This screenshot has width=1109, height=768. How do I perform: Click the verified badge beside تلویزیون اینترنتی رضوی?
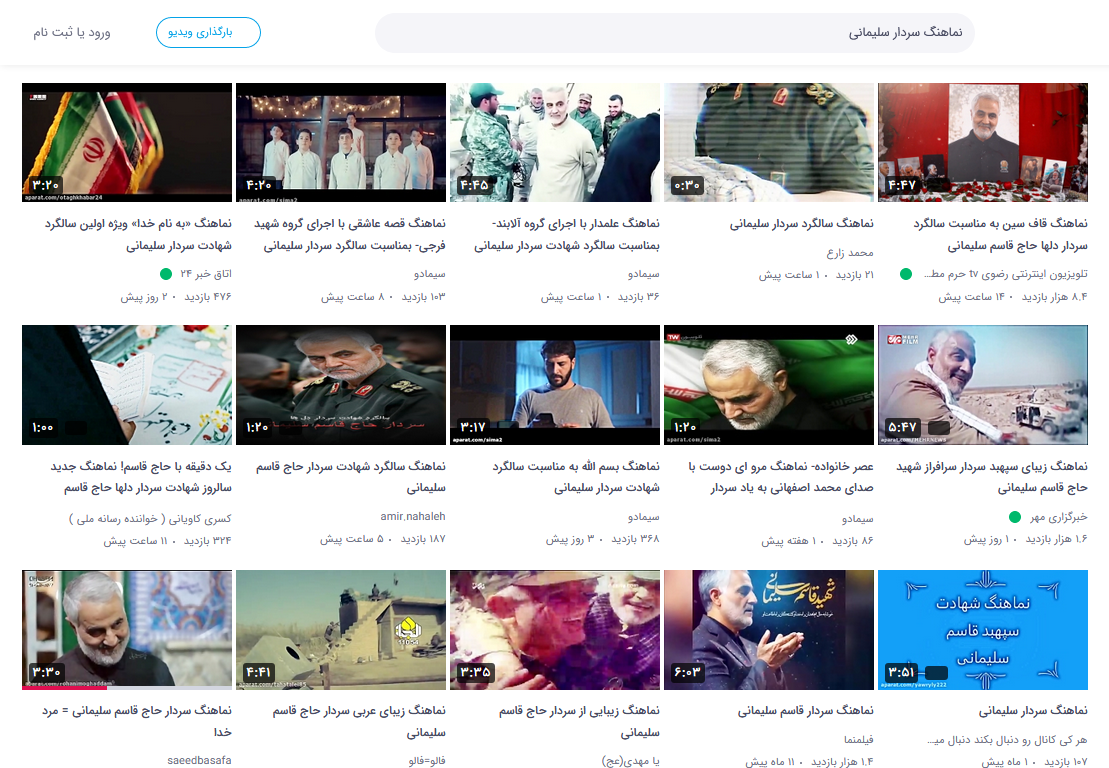[904, 271]
